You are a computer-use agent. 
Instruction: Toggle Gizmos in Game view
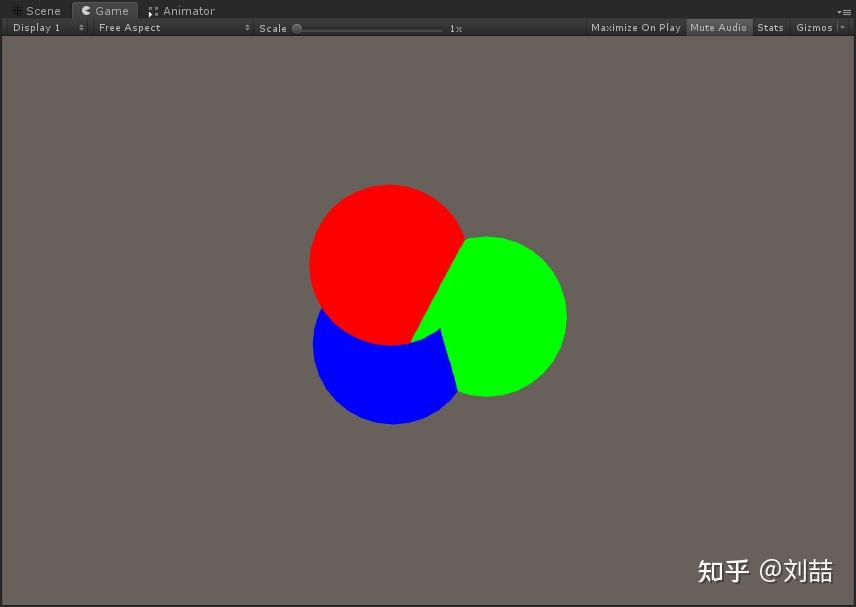(x=814, y=28)
